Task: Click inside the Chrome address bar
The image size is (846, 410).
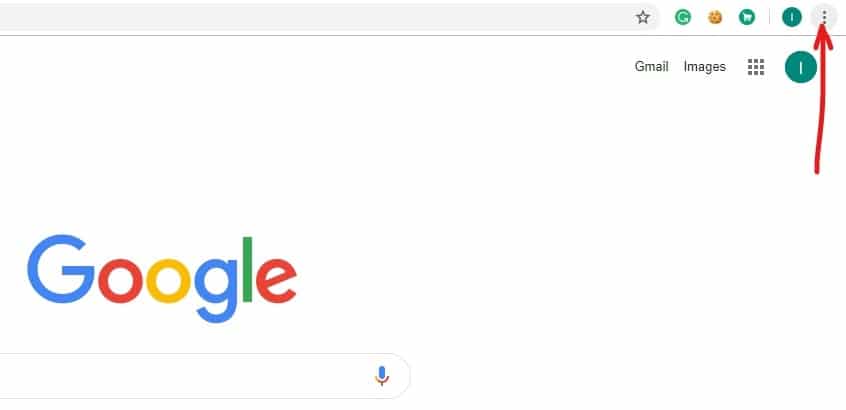Action: point(300,17)
